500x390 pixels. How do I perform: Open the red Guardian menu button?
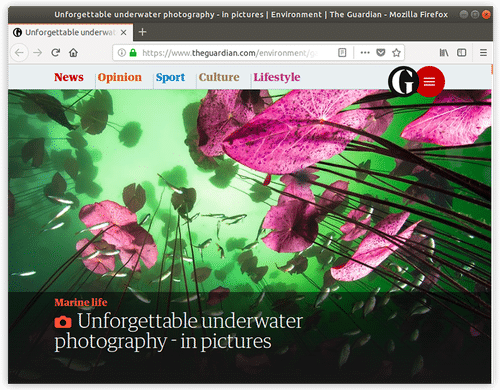point(430,81)
